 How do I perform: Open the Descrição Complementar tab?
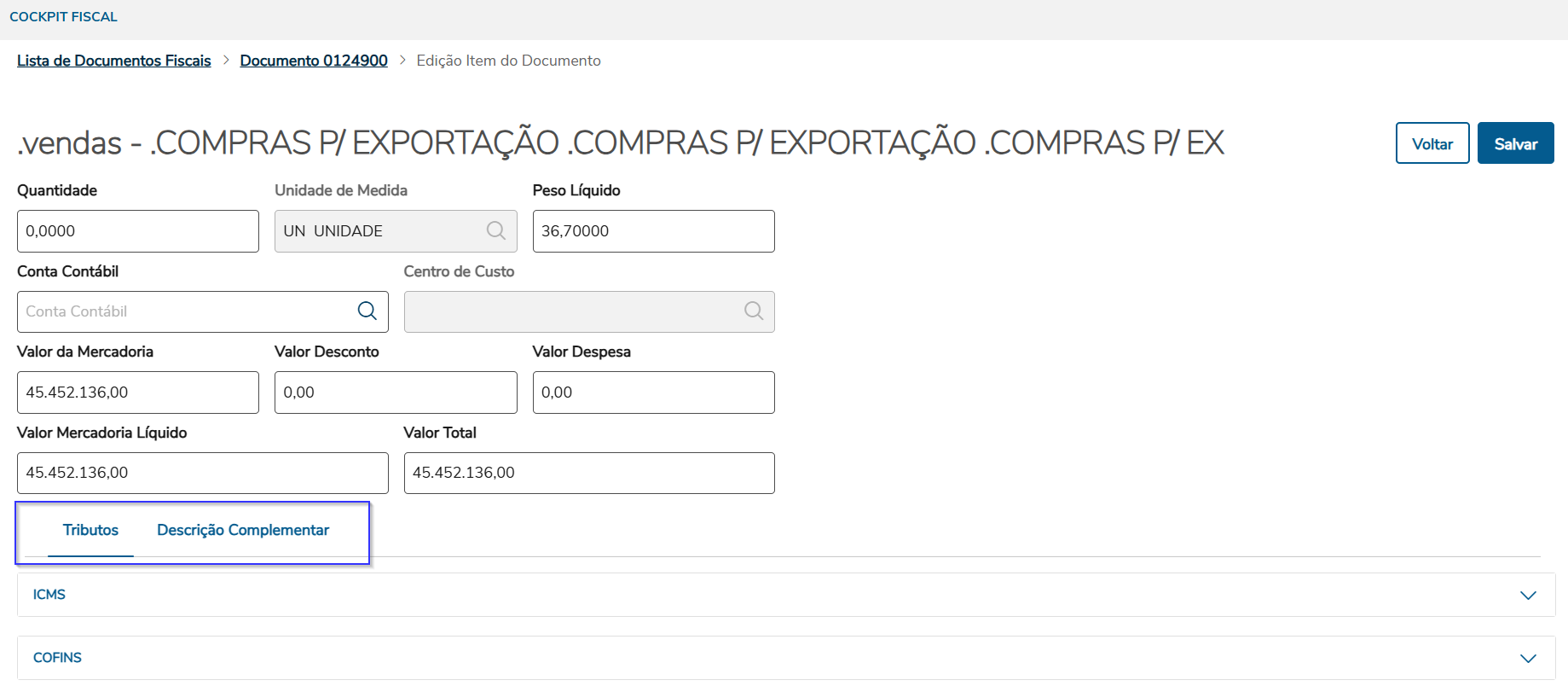[243, 530]
